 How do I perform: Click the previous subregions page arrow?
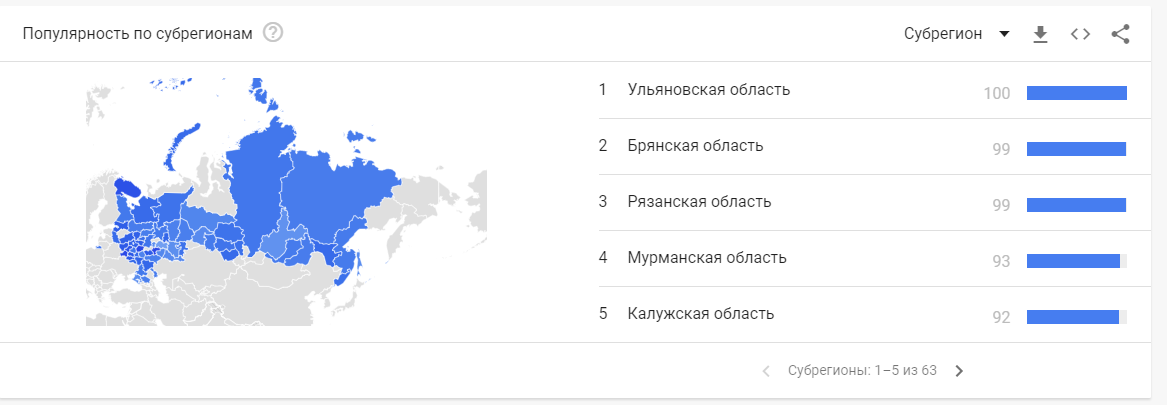(766, 370)
